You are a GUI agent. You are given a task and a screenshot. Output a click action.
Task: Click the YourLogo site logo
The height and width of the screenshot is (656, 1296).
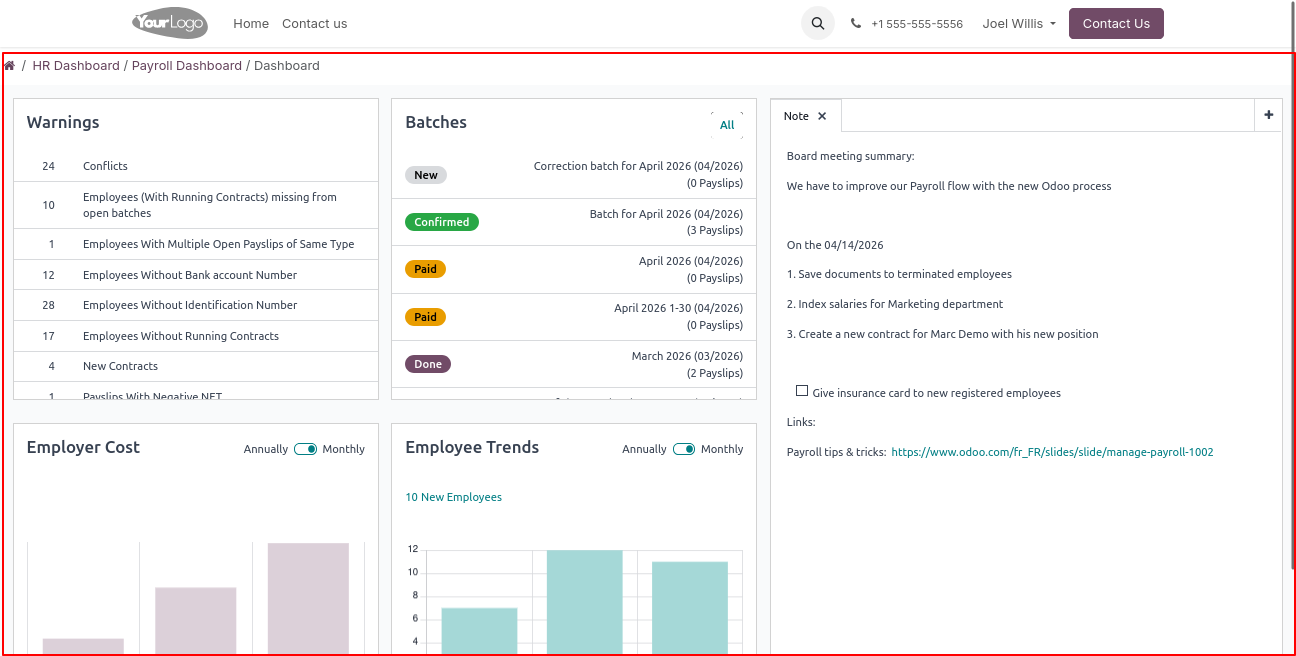(169, 23)
